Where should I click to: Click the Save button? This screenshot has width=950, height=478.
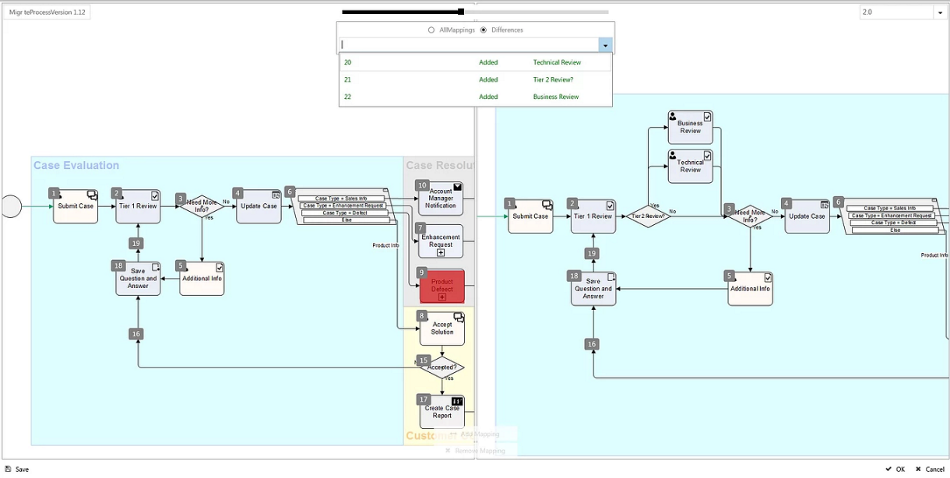point(16,470)
